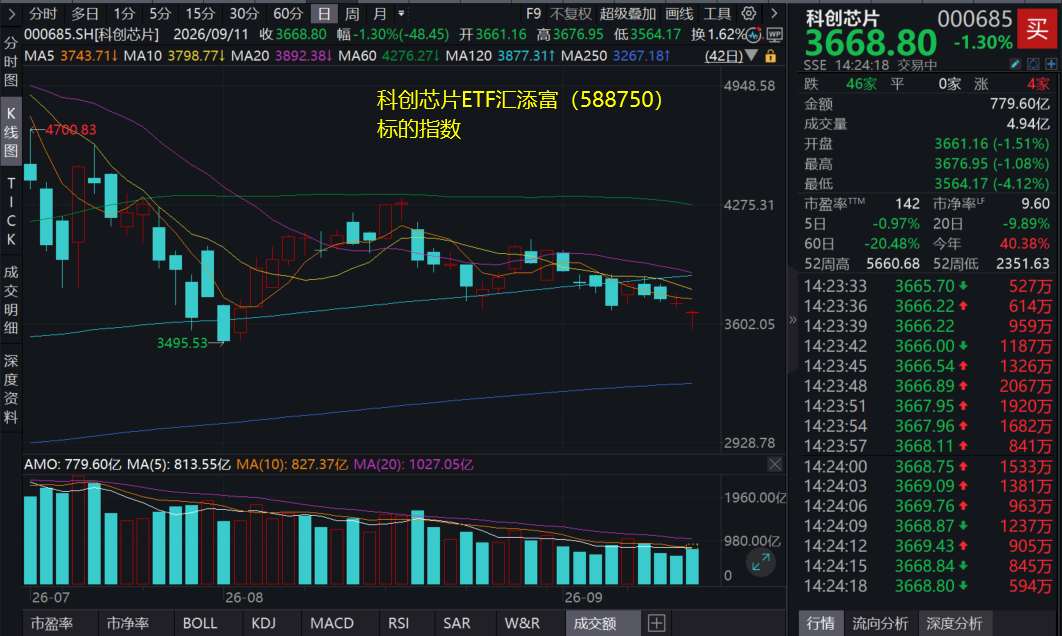Select the 5分 interval

161,14
